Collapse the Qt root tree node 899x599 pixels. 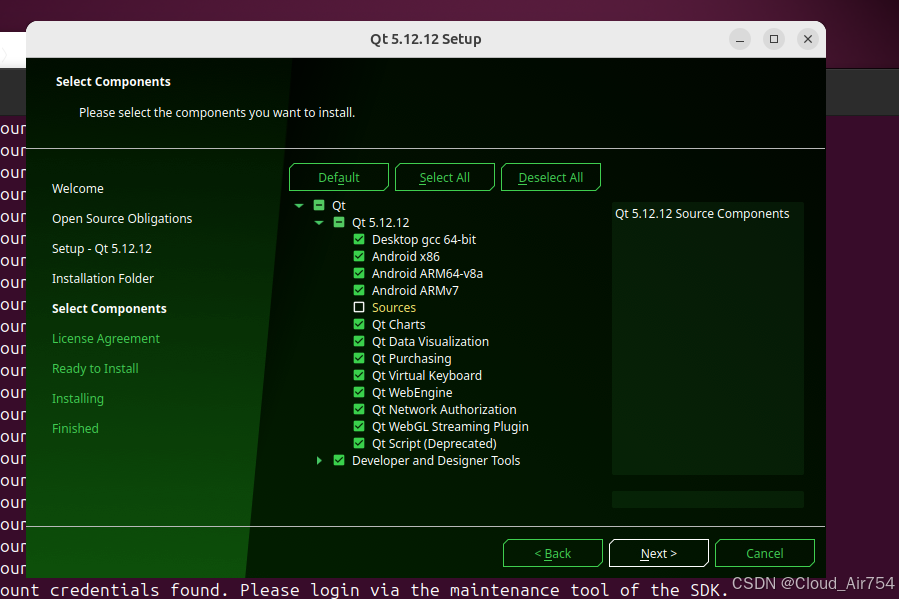click(299, 205)
